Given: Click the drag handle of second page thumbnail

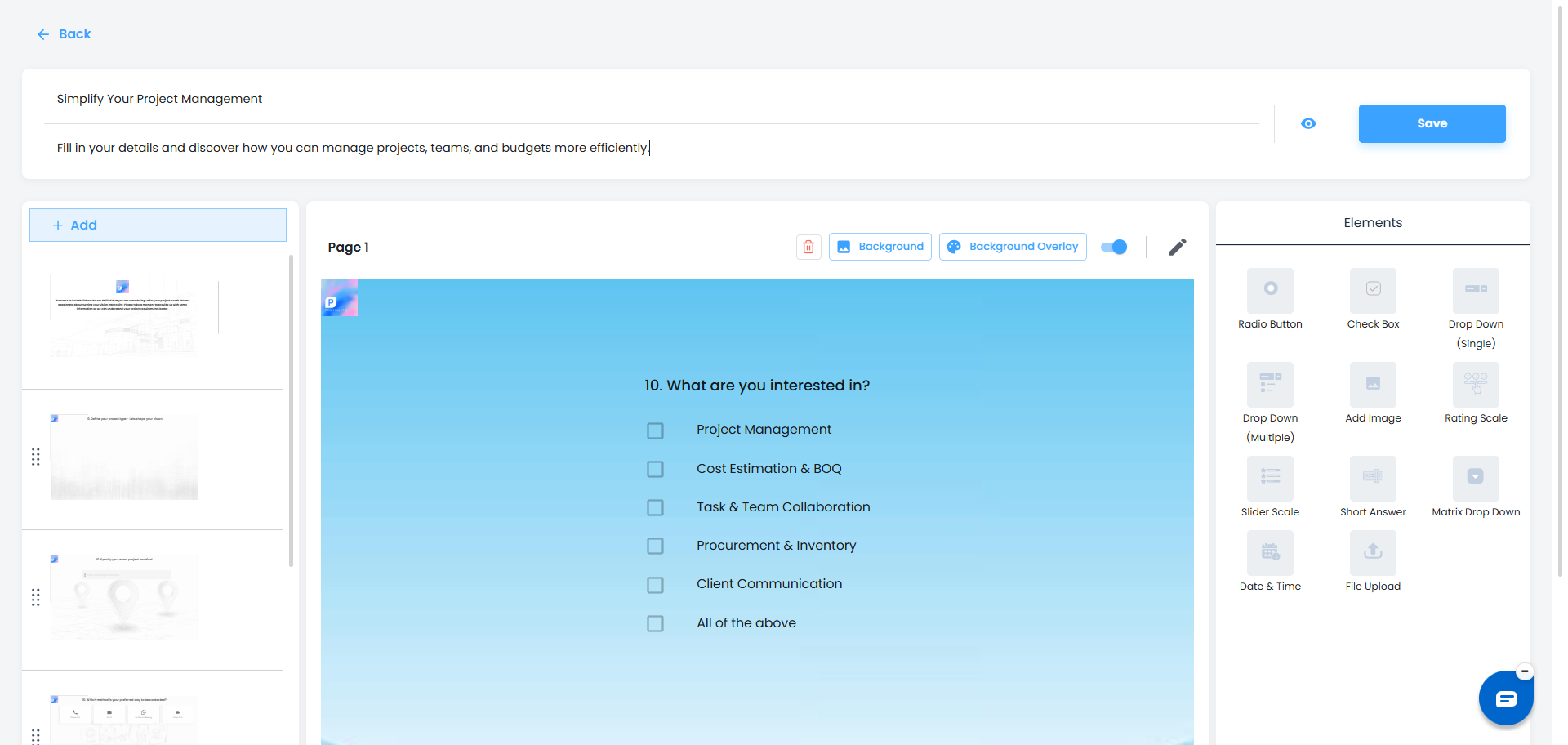Looking at the screenshot, I should [x=35, y=457].
